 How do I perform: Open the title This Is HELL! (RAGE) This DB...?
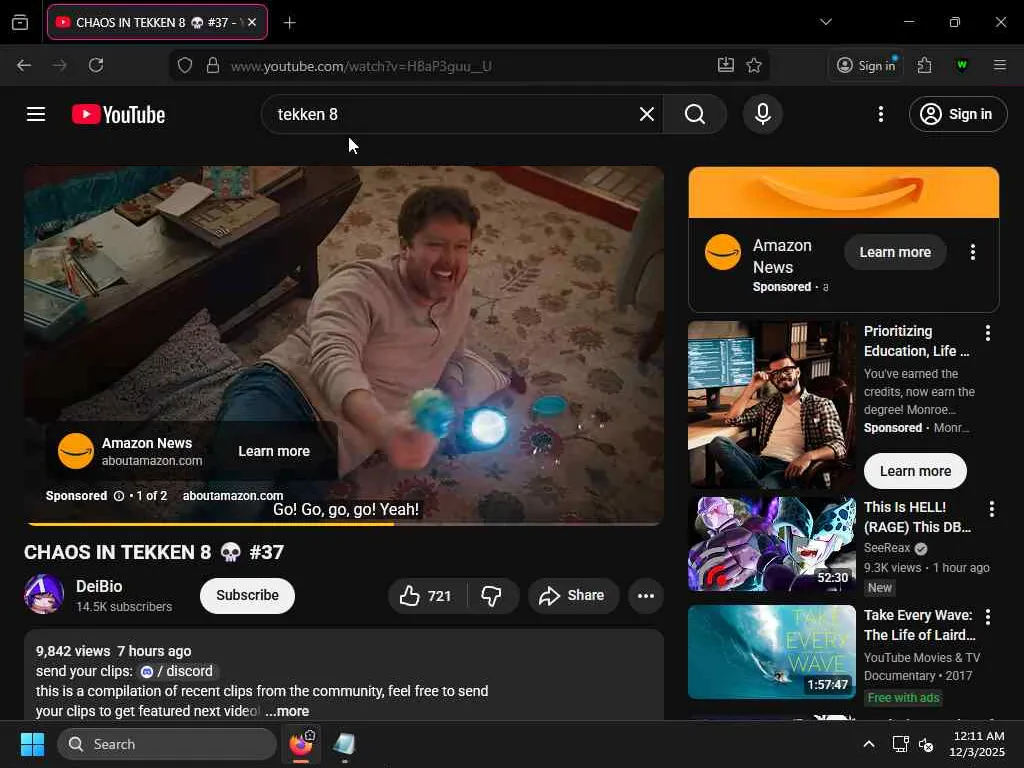click(x=917, y=517)
